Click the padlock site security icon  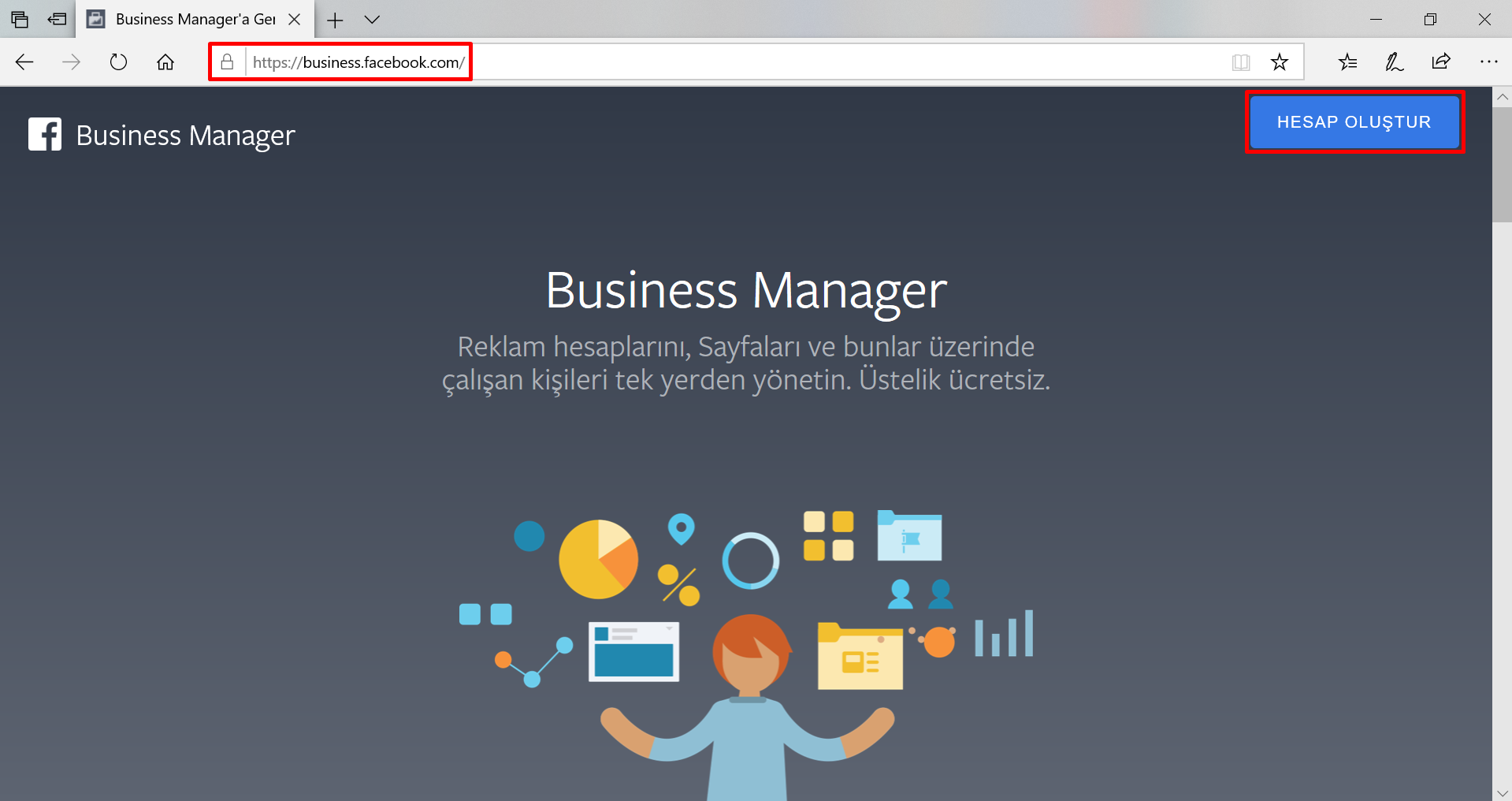pyautogui.click(x=227, y=61)
